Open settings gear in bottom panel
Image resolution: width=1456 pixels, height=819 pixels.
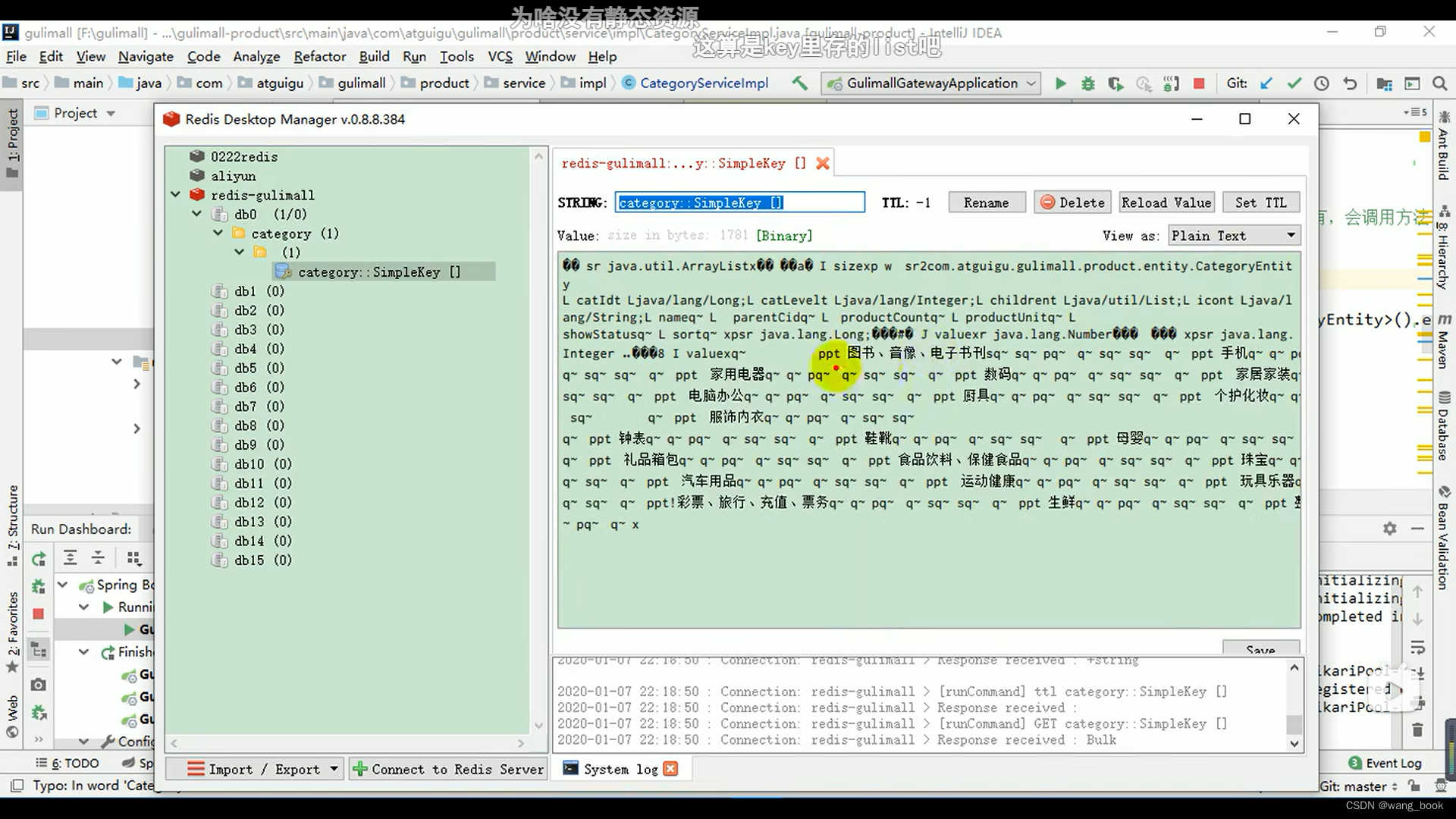pyautogui.click(x=1389, y=529)
